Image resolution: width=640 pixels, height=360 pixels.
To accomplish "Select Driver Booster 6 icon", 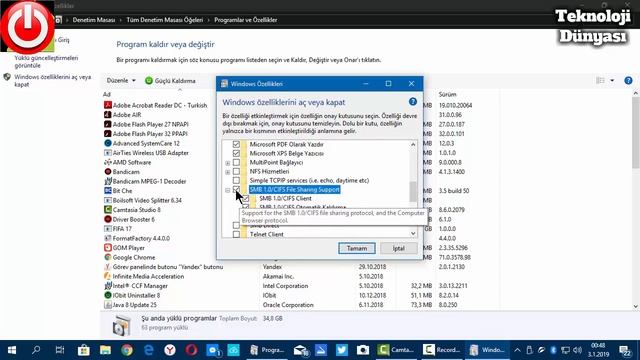I will point(108,219).
